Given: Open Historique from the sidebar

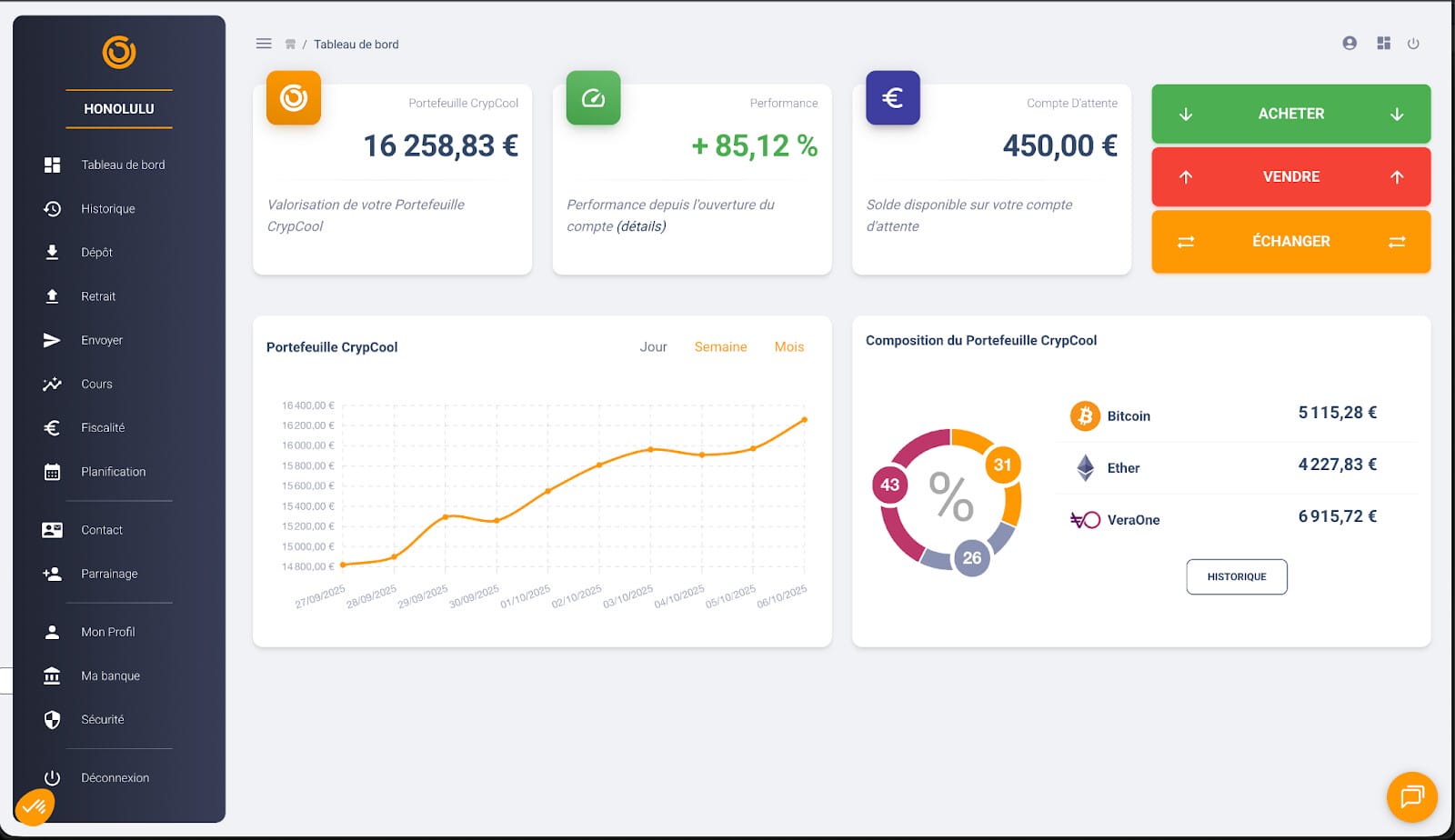Looking at the screenshot, I should [107, 208].
